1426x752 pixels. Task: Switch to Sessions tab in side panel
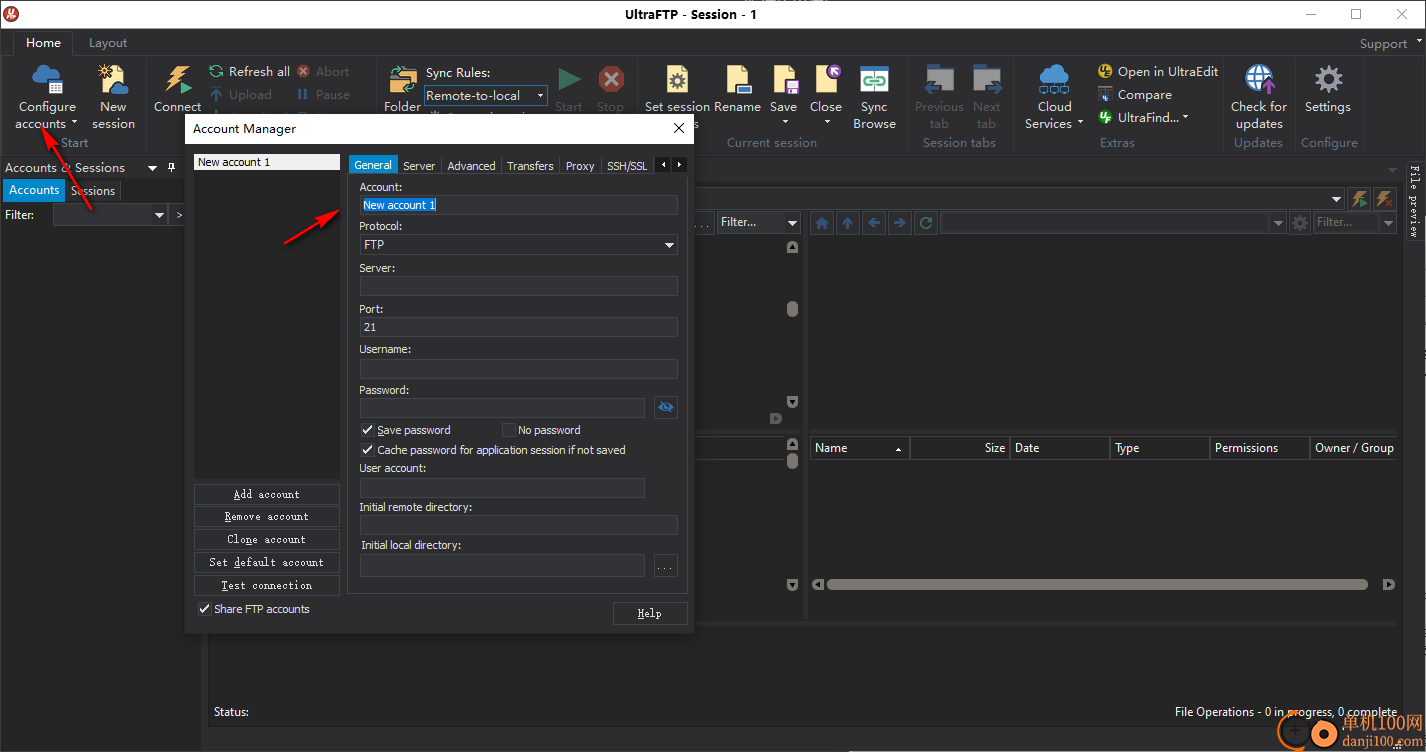(x=93, y=191)
